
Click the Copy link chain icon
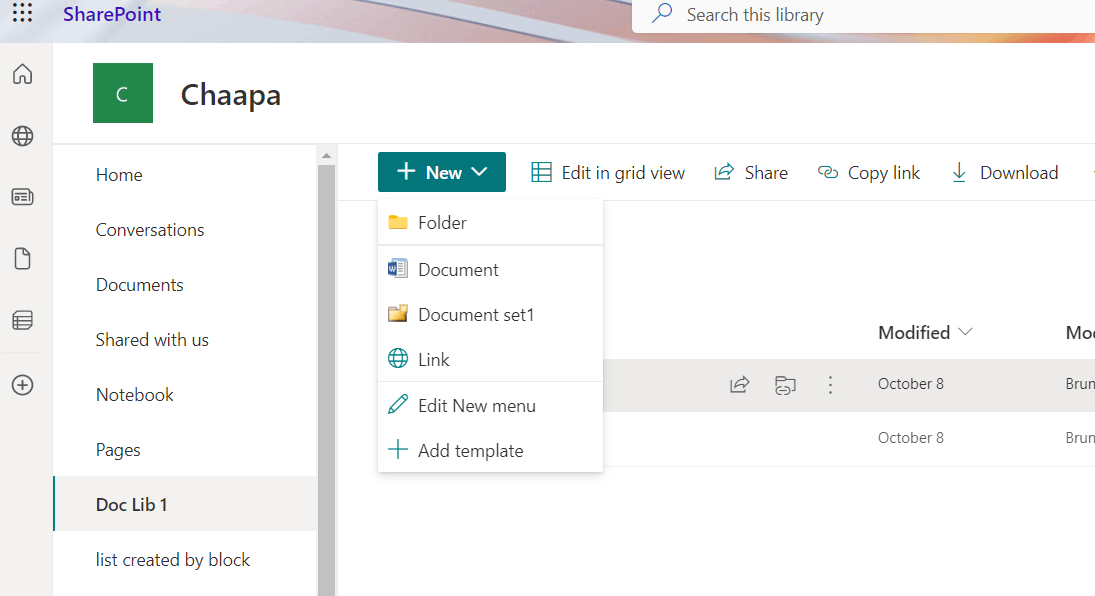(x=828, y=172)
